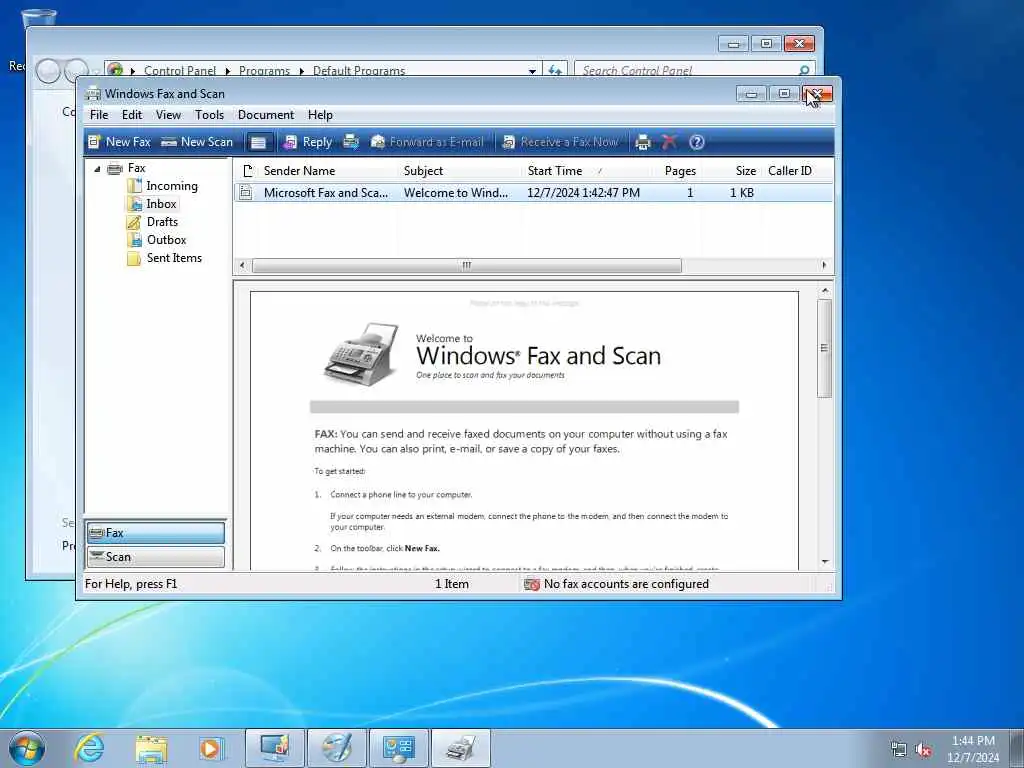The width and height of the screenshot is (1024, 768).
Task: Close the Windows Fax and Scan window
Action: click(x=818, y=94)
